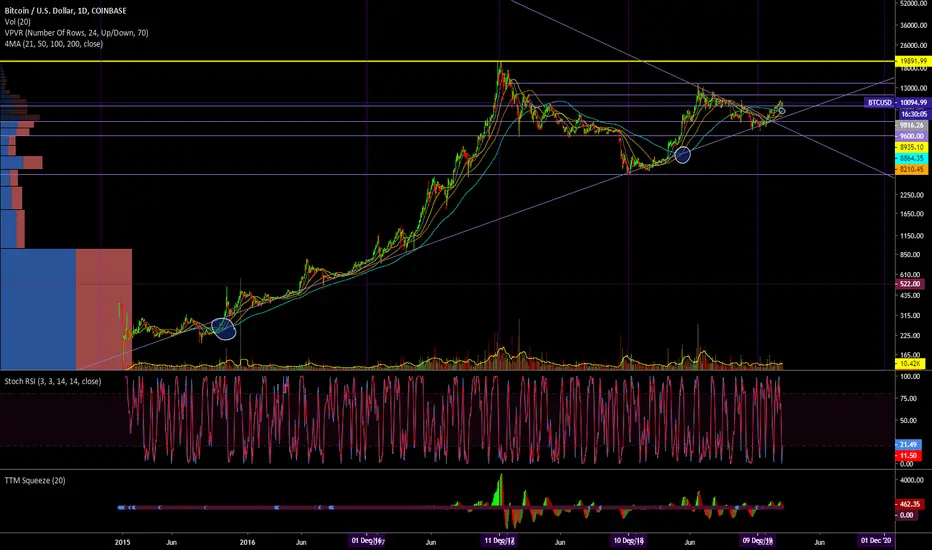Click the 435.00 price axis tick
The height and width of the screenshot is (550, 932).
point(910,296)
